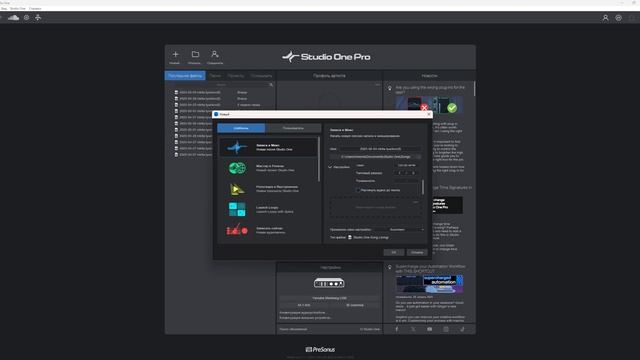Click the template list scrollbar

pos(319,159)
